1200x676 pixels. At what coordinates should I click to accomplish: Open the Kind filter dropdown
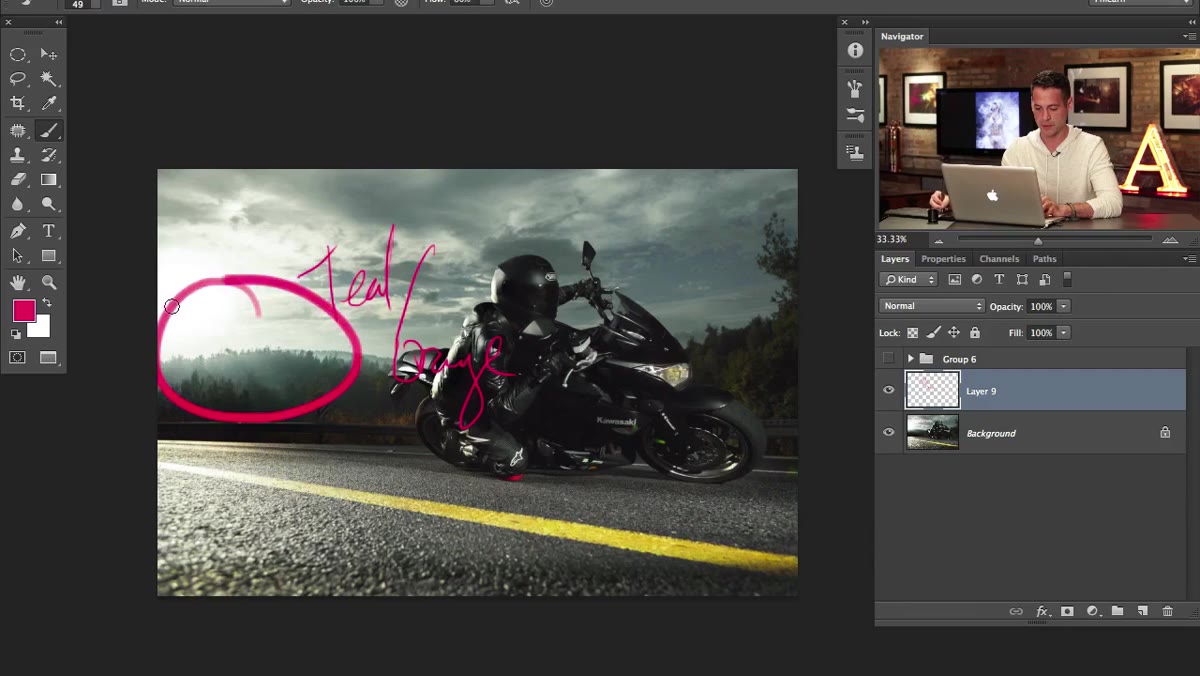click(909, 280)
